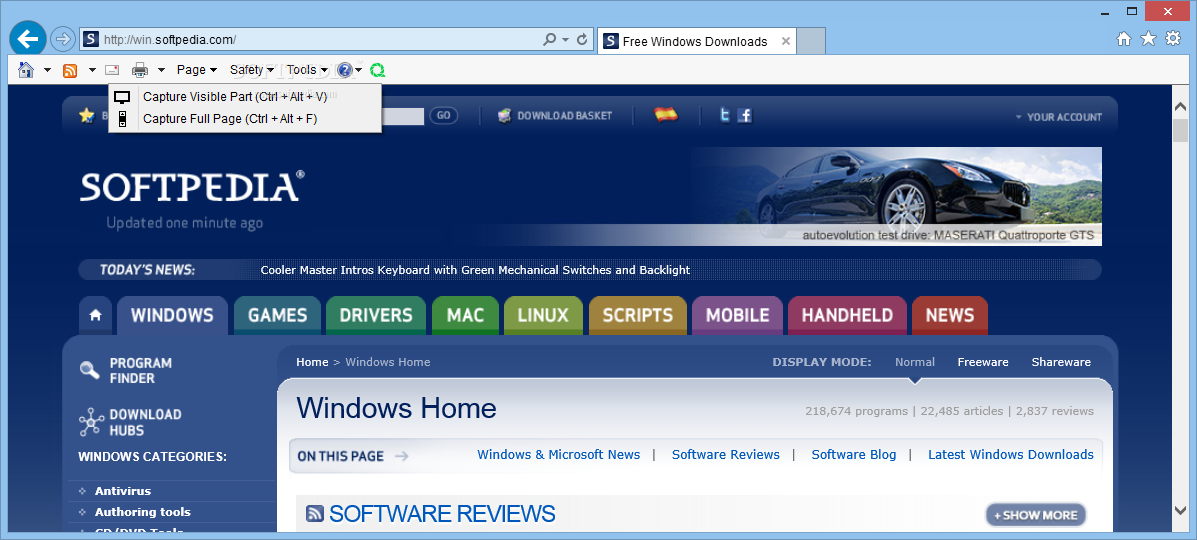
Task: Jump to Software Reviews section link
Action: tap(726, 454)
